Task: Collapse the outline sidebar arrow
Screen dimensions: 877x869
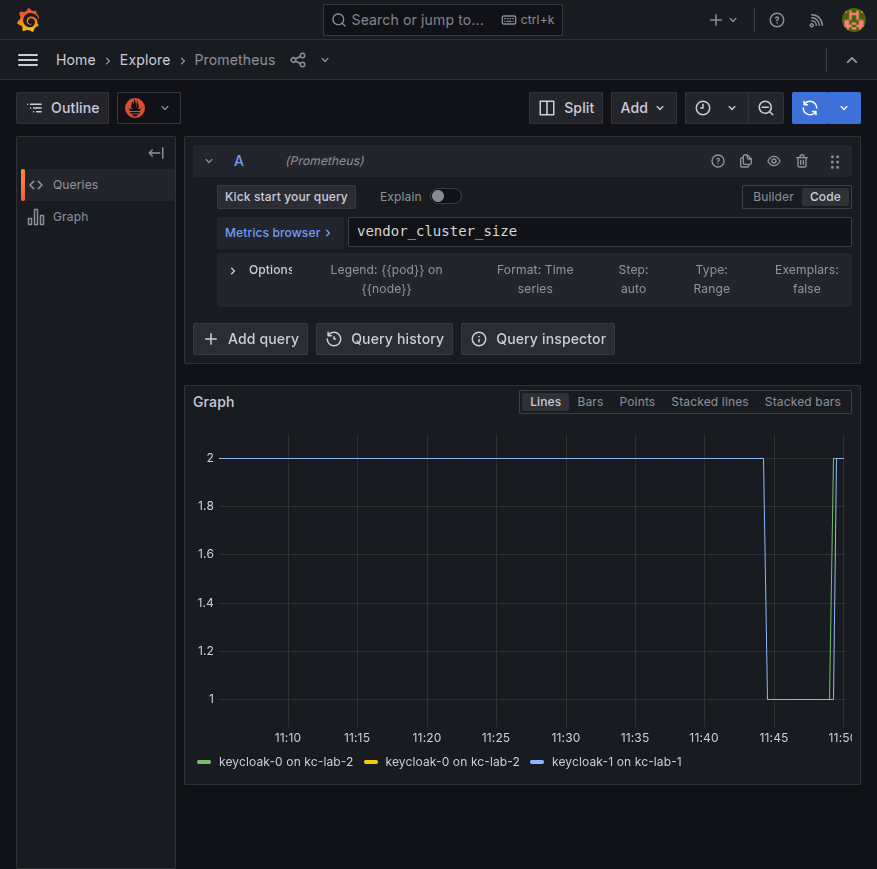Action: [x=155, y=153]
